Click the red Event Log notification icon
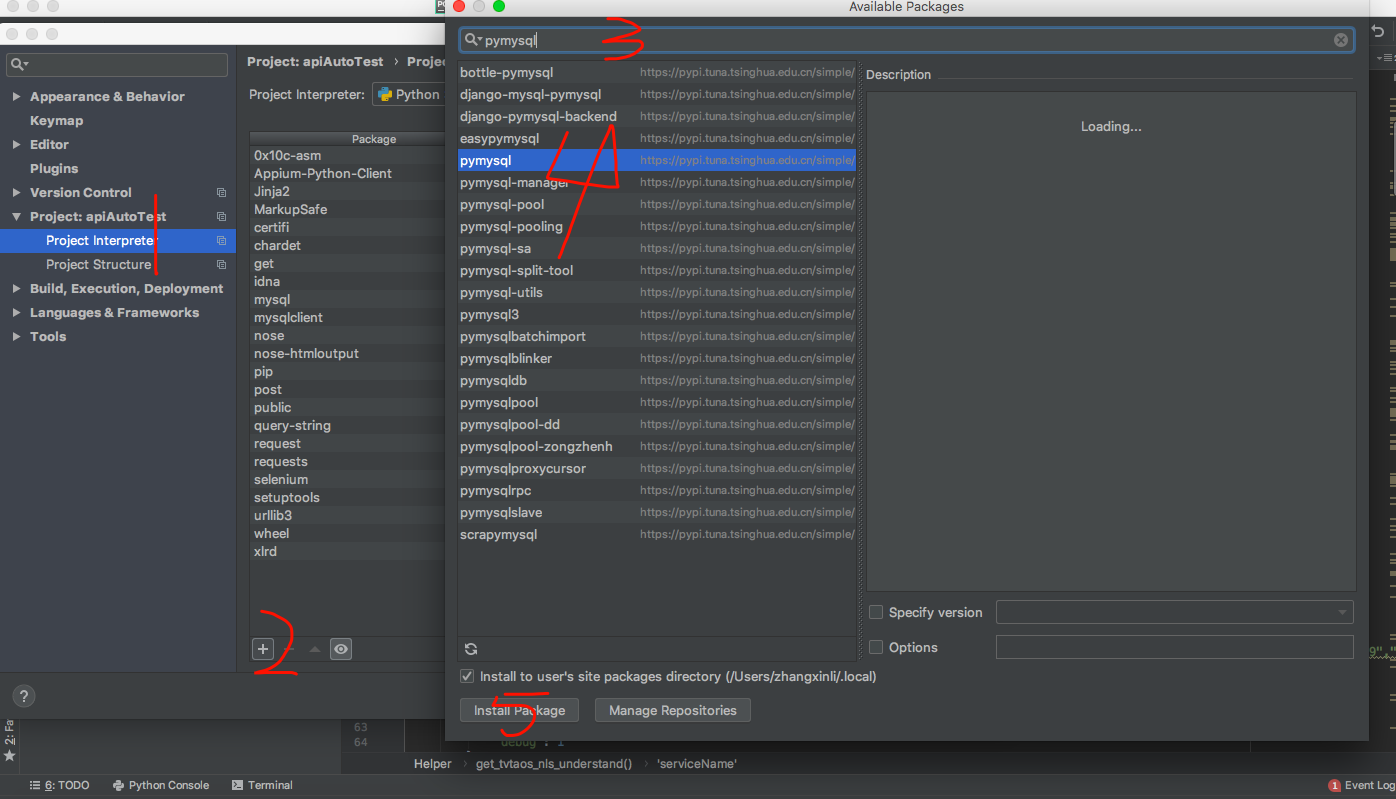The height and width of the screenshot is (799, 1396). pos(1334,786)
